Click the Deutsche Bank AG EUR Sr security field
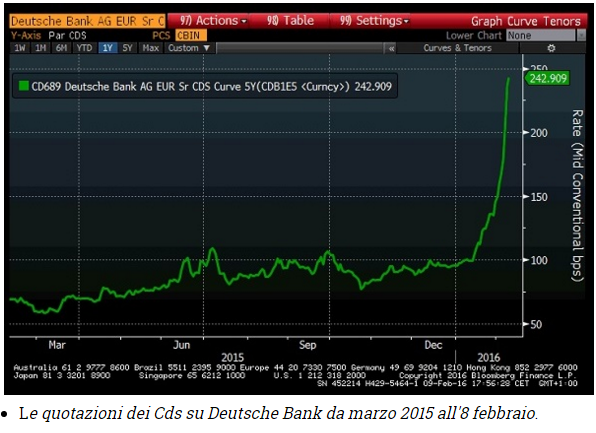596x433 pixels. tap(87, 21)
